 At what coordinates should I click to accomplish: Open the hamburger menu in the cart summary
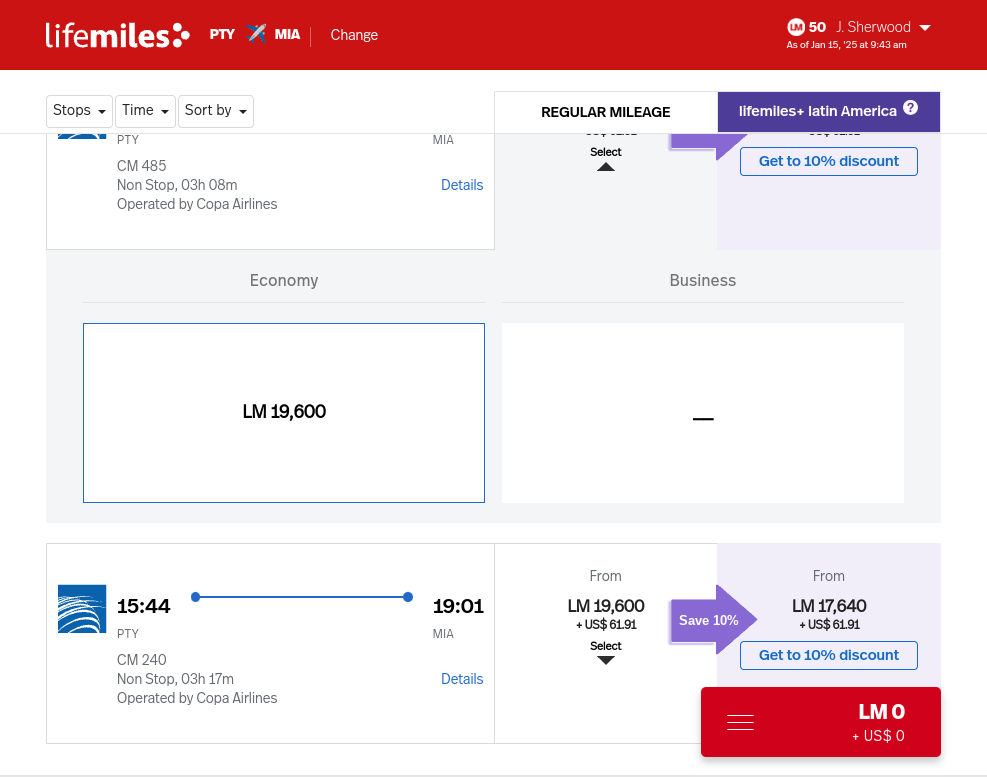(740, 722)
